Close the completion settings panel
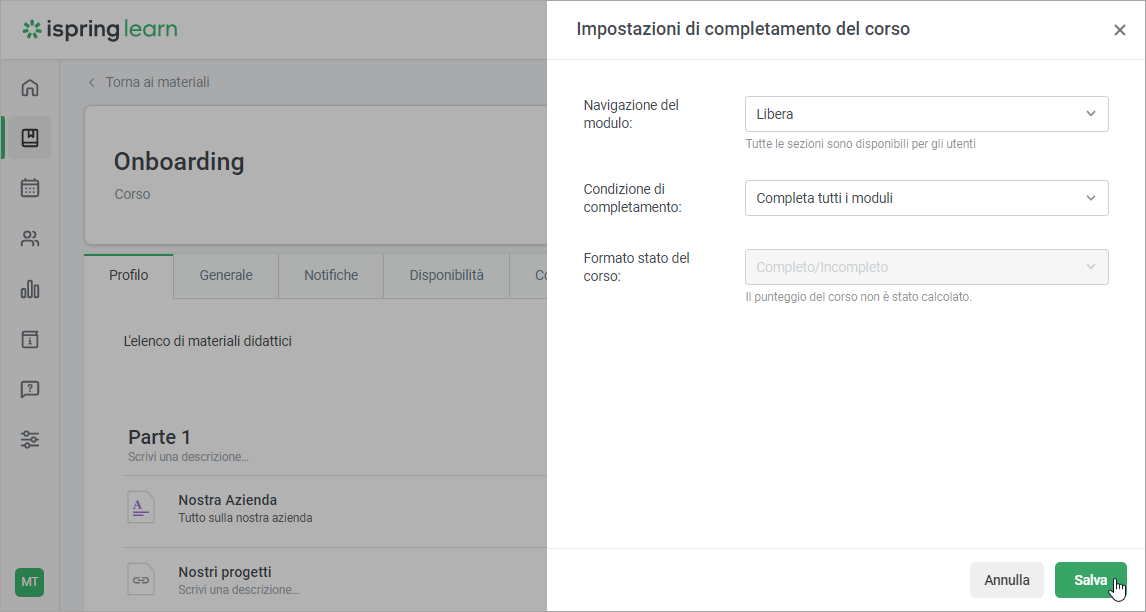The height and width of the screenshot is (612, 1146). [x=1120, y=30]
